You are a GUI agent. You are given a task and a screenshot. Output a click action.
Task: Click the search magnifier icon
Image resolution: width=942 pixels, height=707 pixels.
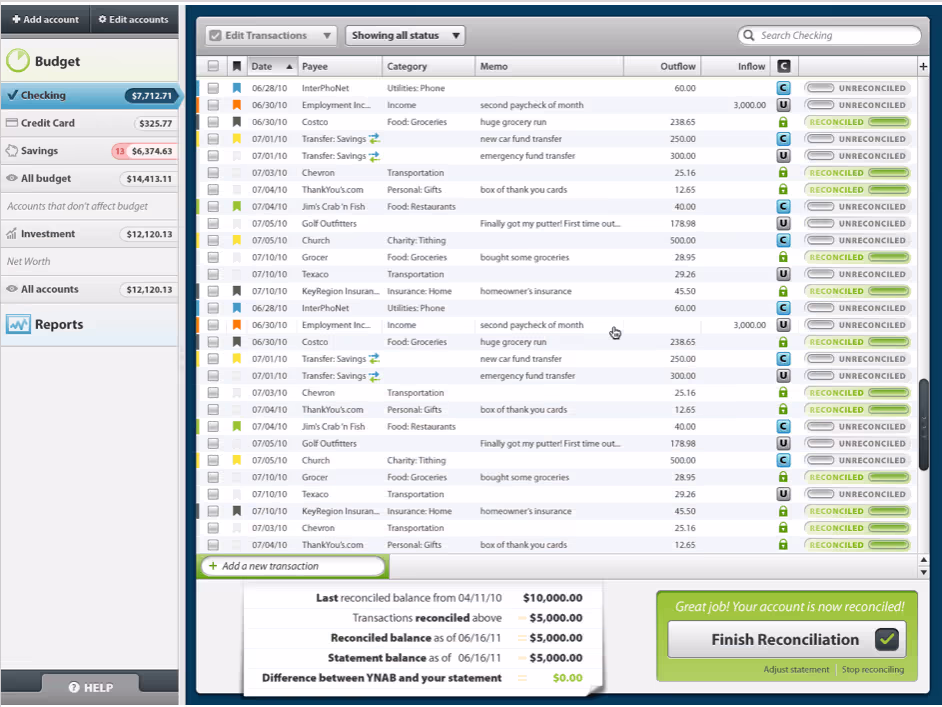click(x=749, y=35)
